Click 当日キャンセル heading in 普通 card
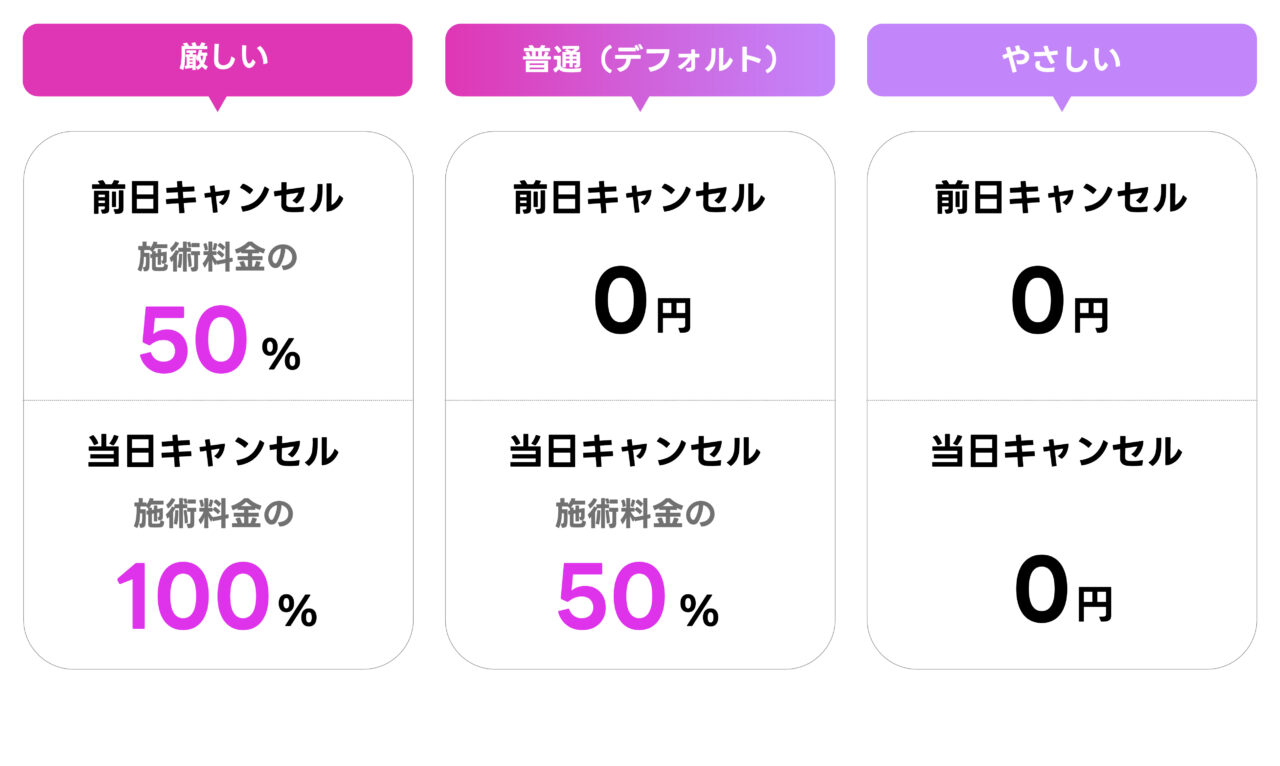The width and height of the screenshot is (1280, 766). click(x=635, y=452)
